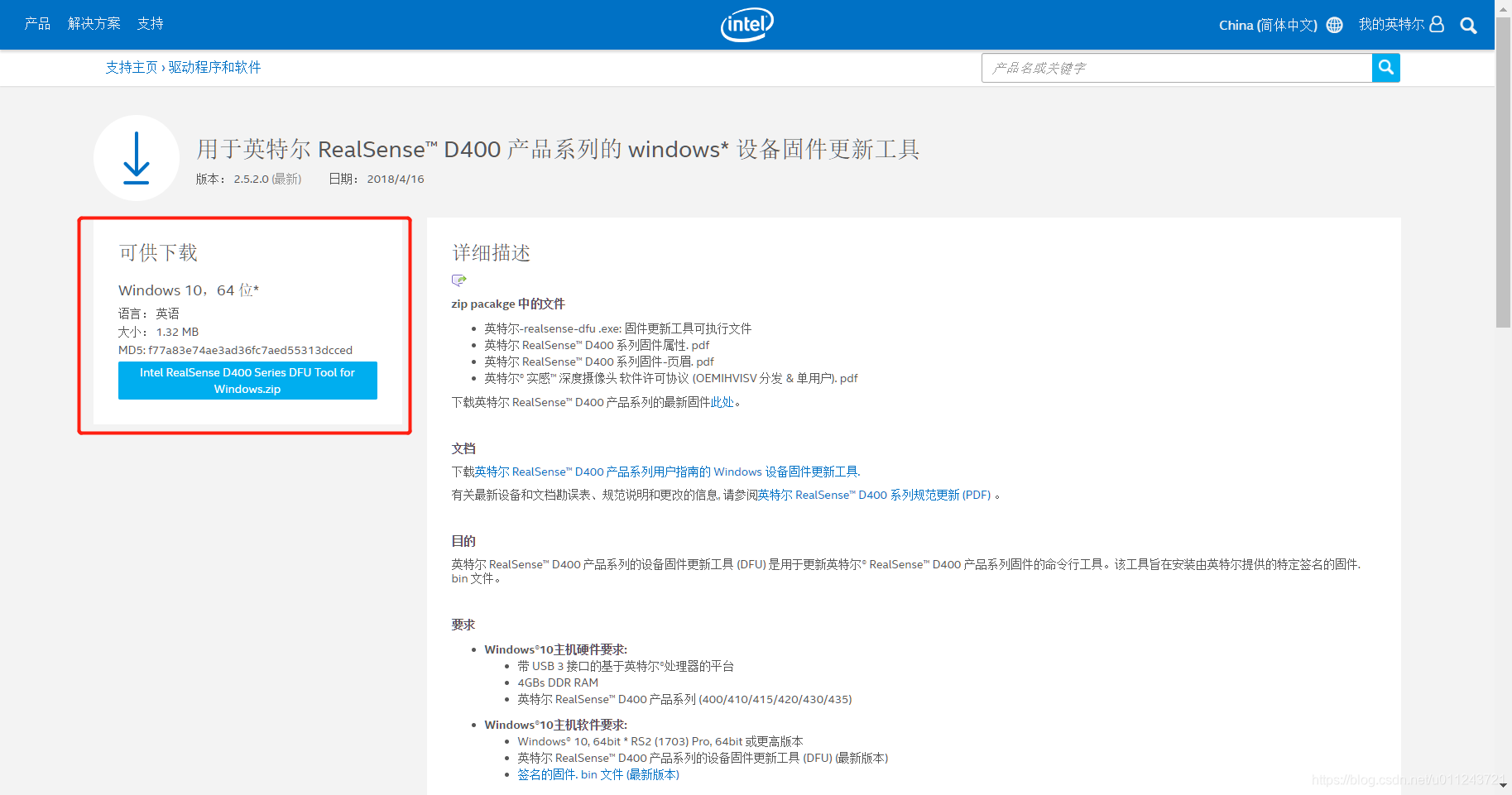Click the 'Windows®10主机硬件要求' bullet
The height and width of the screenshot is (795, 1512).
click(556, 649)
